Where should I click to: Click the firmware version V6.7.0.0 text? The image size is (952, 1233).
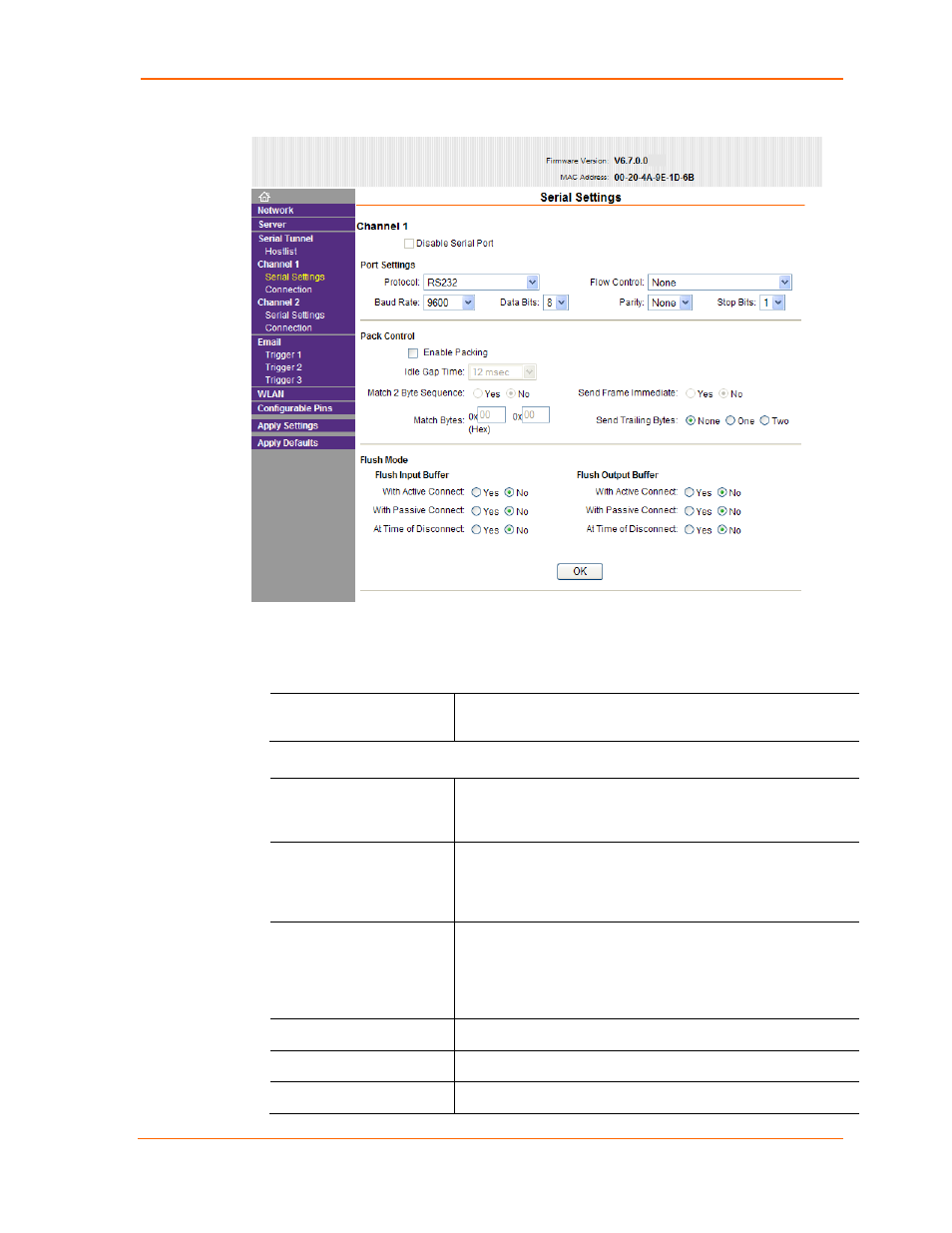coord(631,161)
